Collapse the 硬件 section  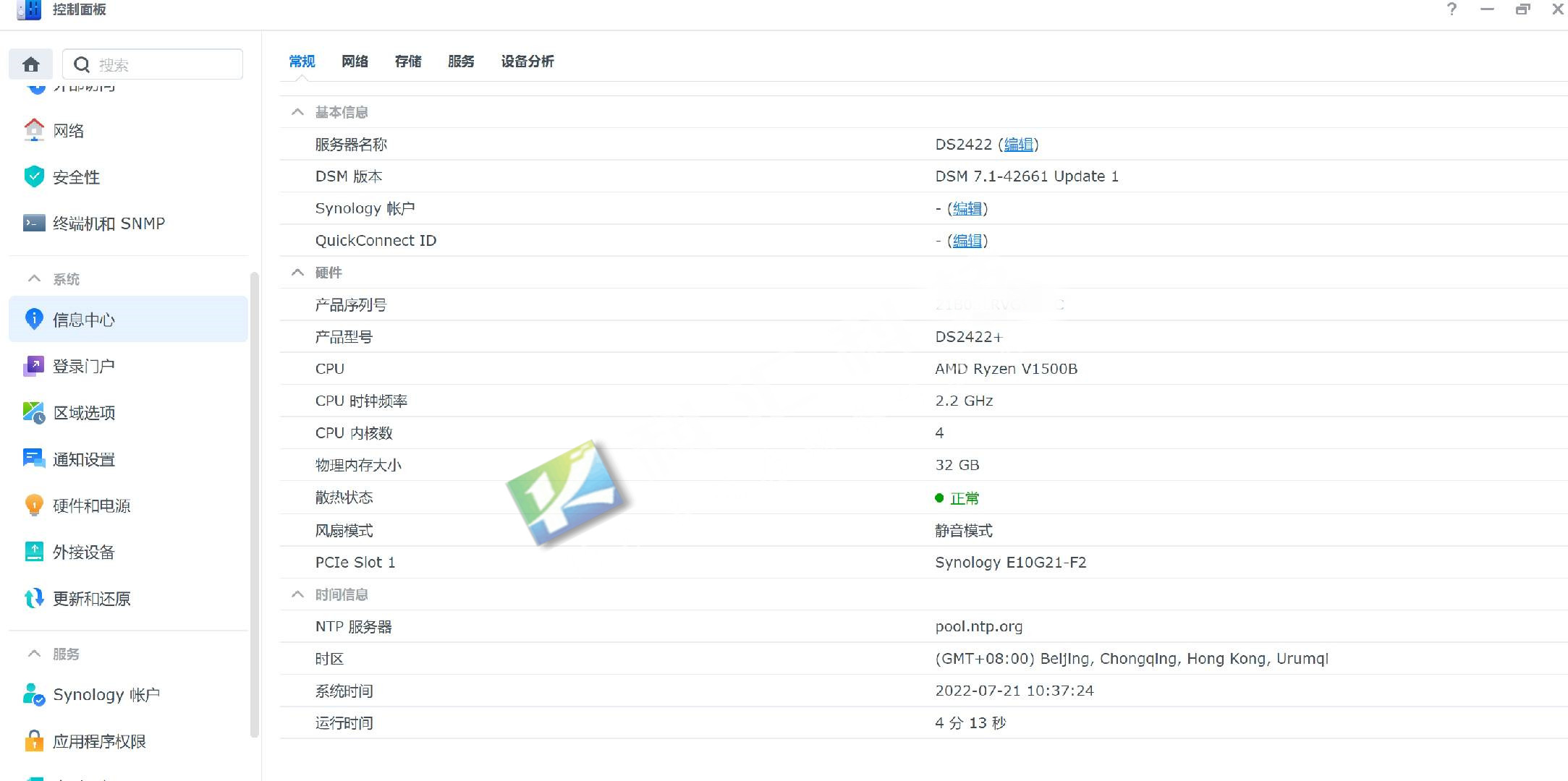297,272
